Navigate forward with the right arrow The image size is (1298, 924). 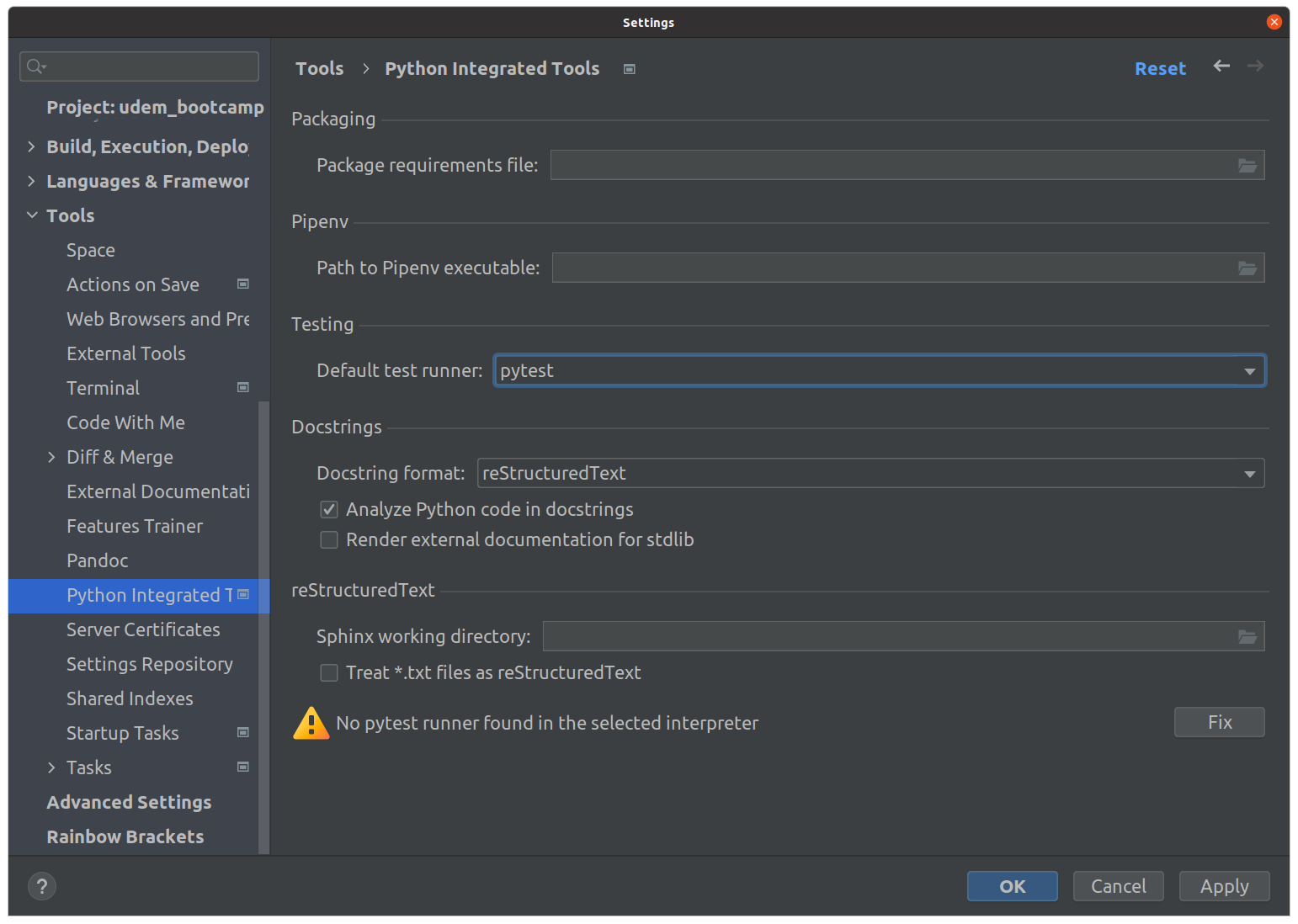click(1255, 66)
